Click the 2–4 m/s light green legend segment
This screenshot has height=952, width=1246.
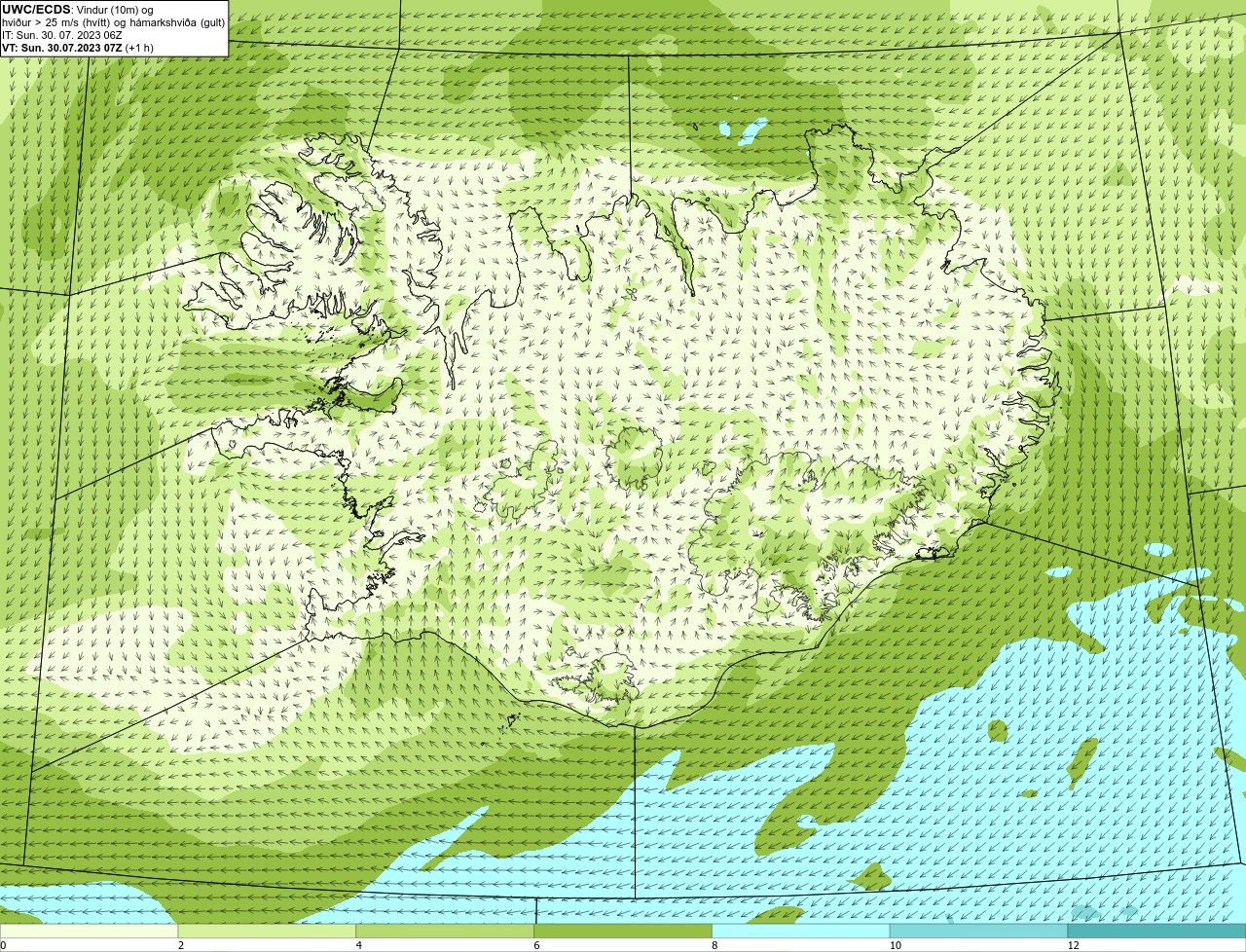pos(267,931)
